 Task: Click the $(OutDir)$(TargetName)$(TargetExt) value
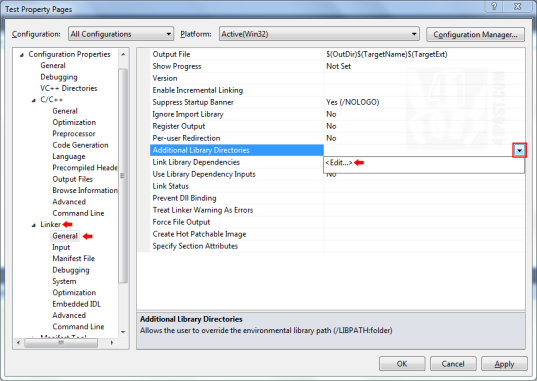387,54
